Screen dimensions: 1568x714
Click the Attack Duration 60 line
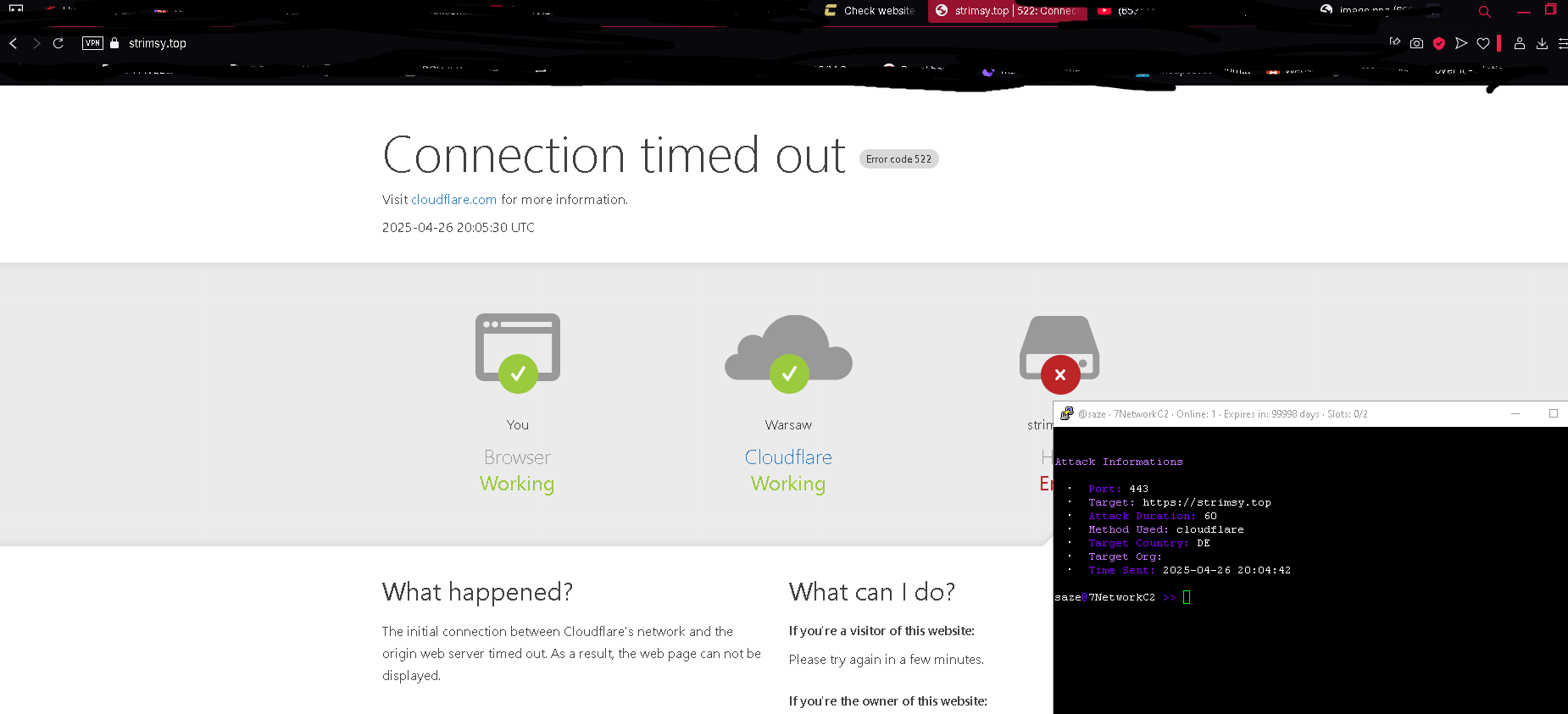point(1153,516)
